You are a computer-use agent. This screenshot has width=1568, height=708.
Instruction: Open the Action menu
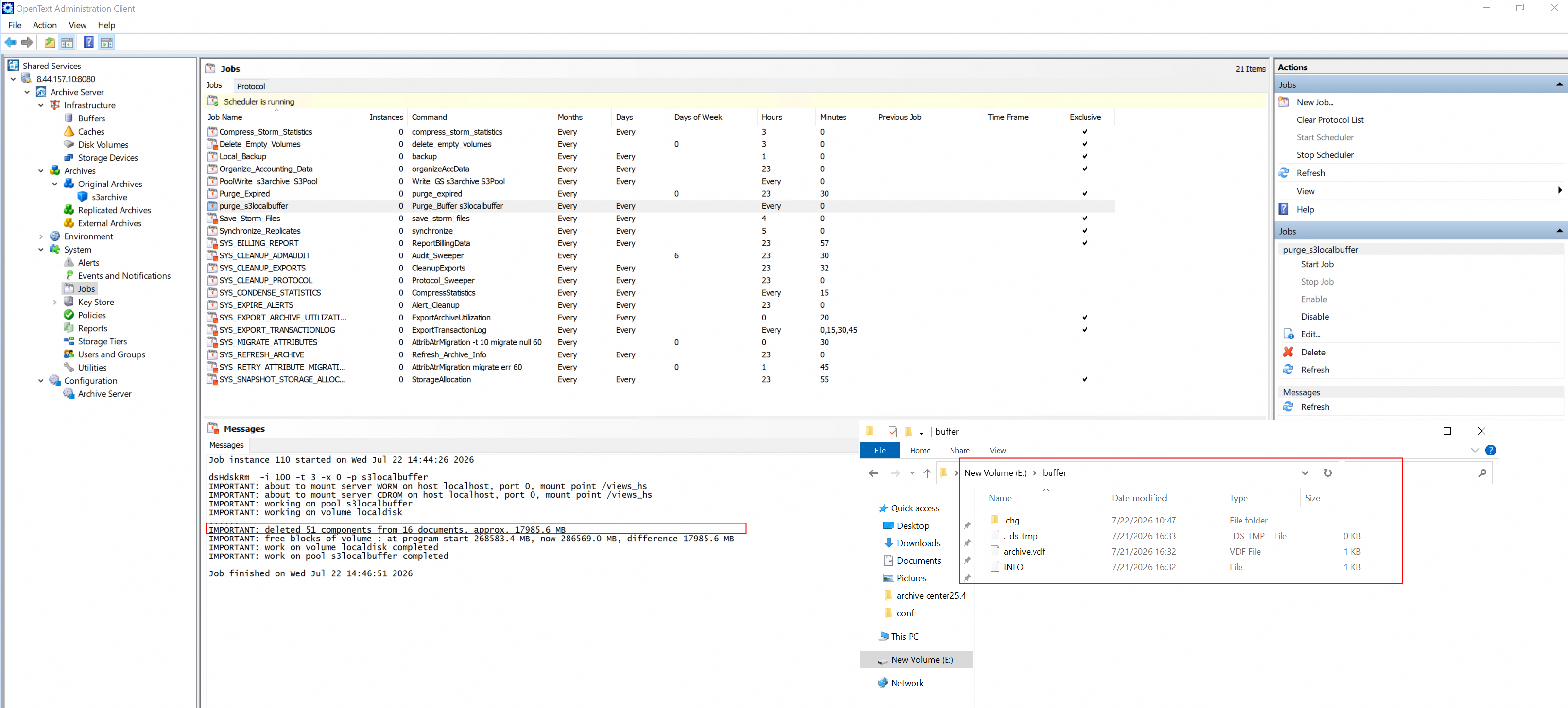[44, 25]
